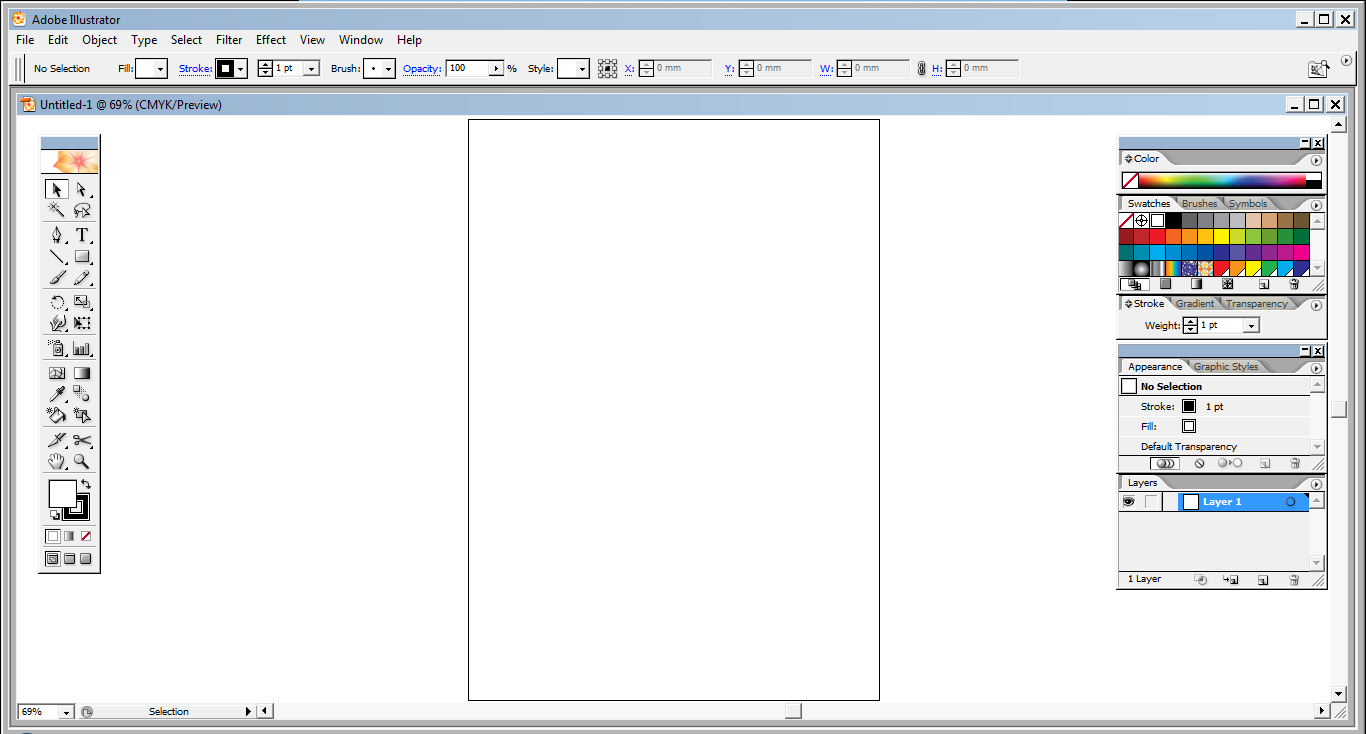Select the Column Graph tool
The width and height of the screenshot is (1366, 734).
click(x=83, y=349)
